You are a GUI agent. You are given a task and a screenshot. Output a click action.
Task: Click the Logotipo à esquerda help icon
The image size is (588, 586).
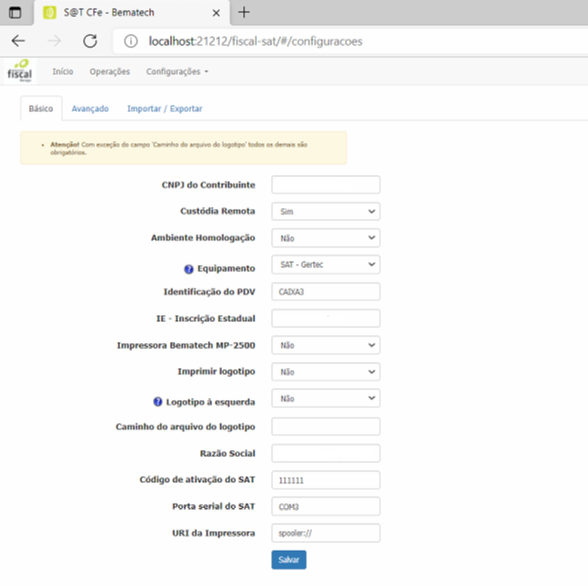158,402
